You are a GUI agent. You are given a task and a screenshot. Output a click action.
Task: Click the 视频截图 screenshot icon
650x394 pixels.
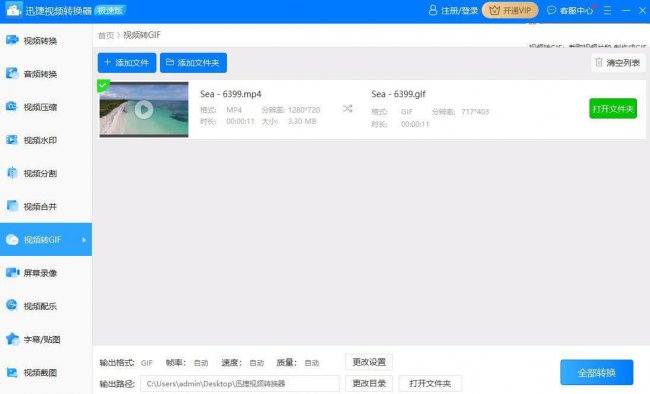pos(12,372)
